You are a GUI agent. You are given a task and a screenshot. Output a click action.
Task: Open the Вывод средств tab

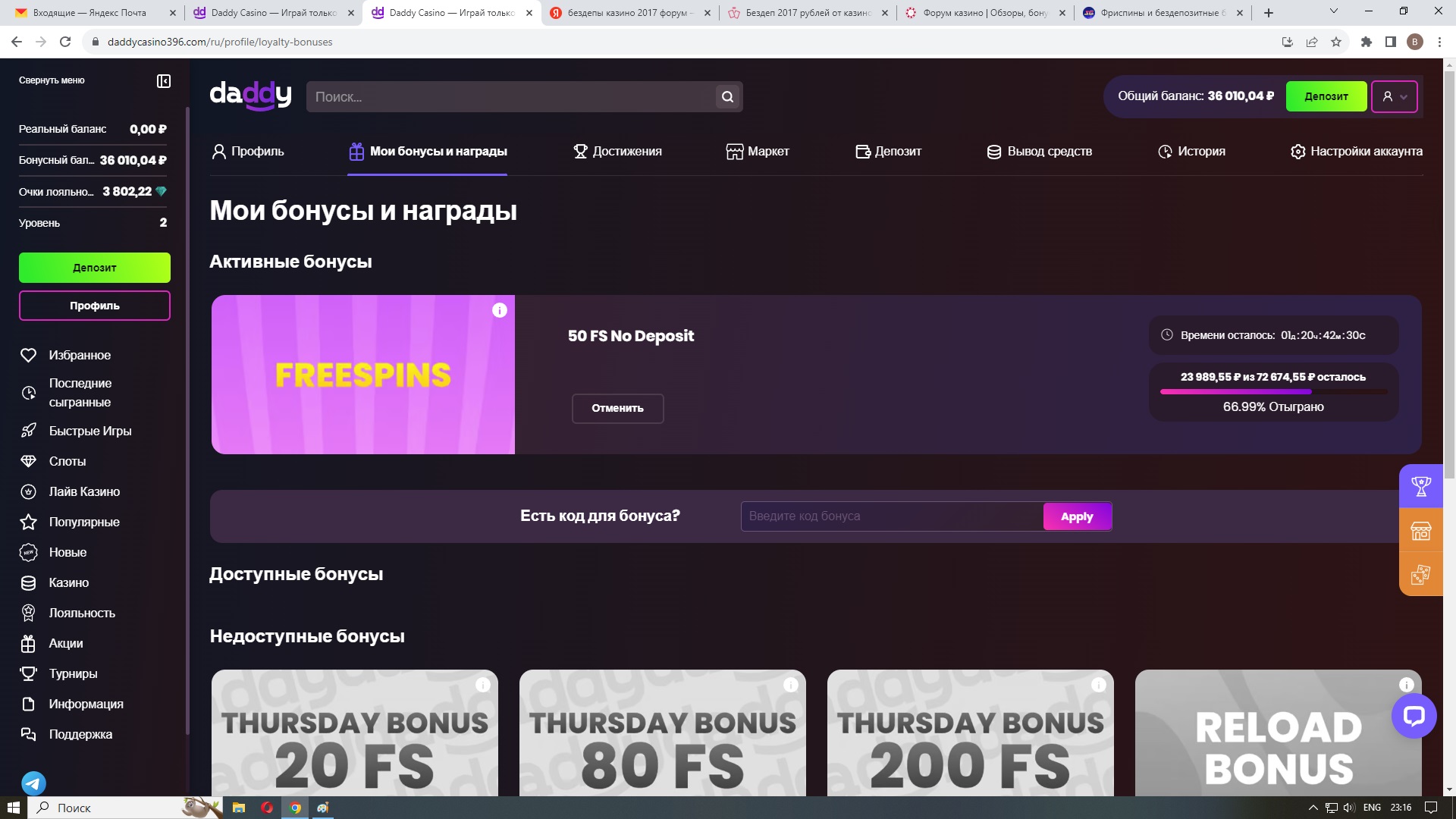(x=1040, y=152)
